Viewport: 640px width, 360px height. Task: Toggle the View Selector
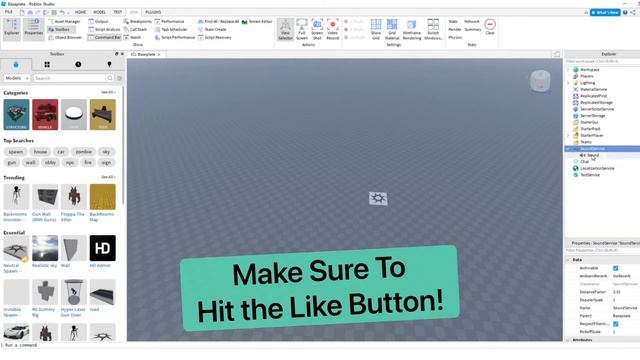[x=285, y=29]
